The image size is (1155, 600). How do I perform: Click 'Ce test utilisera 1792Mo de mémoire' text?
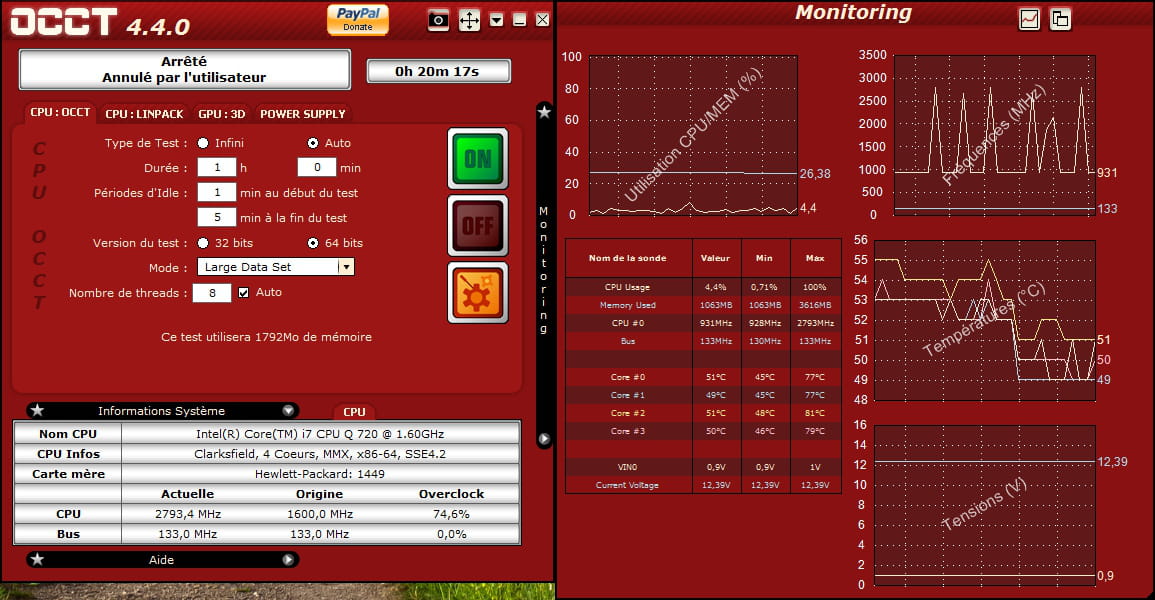[267, 337]
